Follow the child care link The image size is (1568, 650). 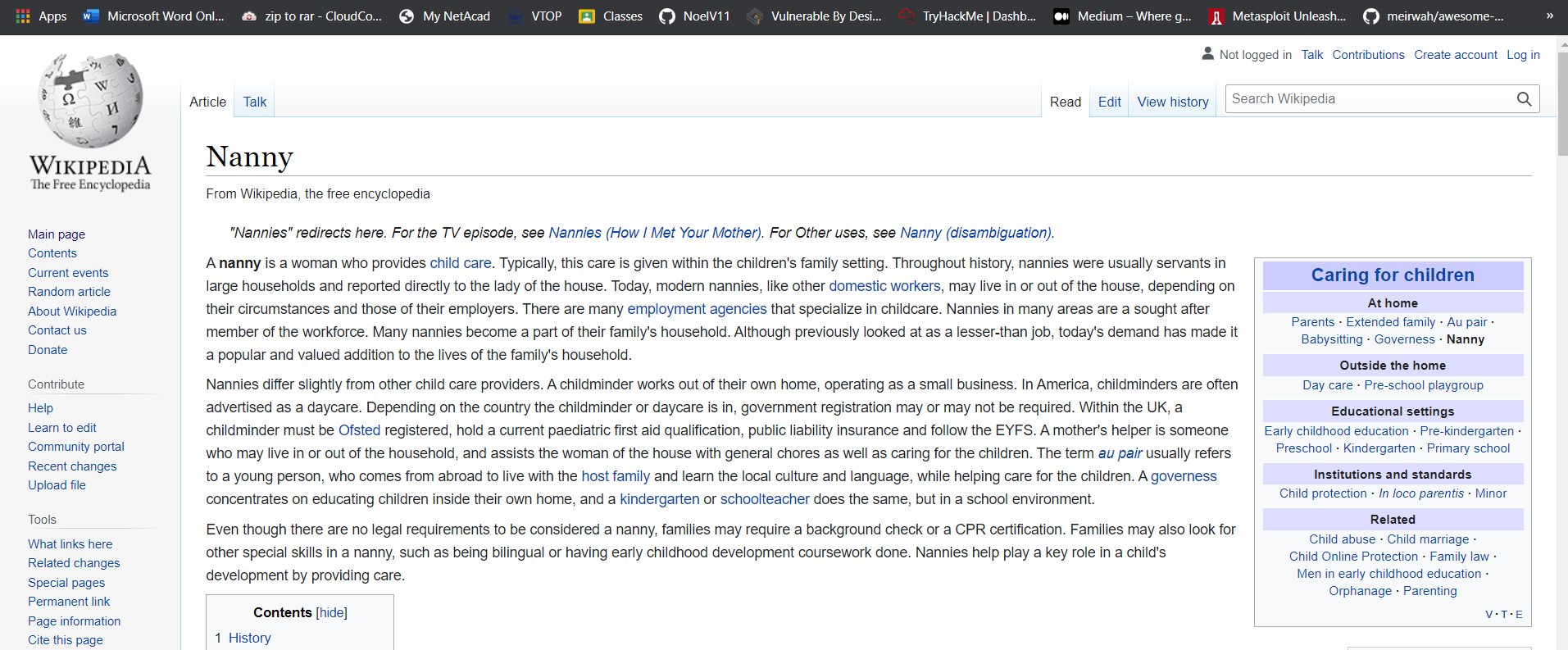pyautogui.click(x=461, y=263)
